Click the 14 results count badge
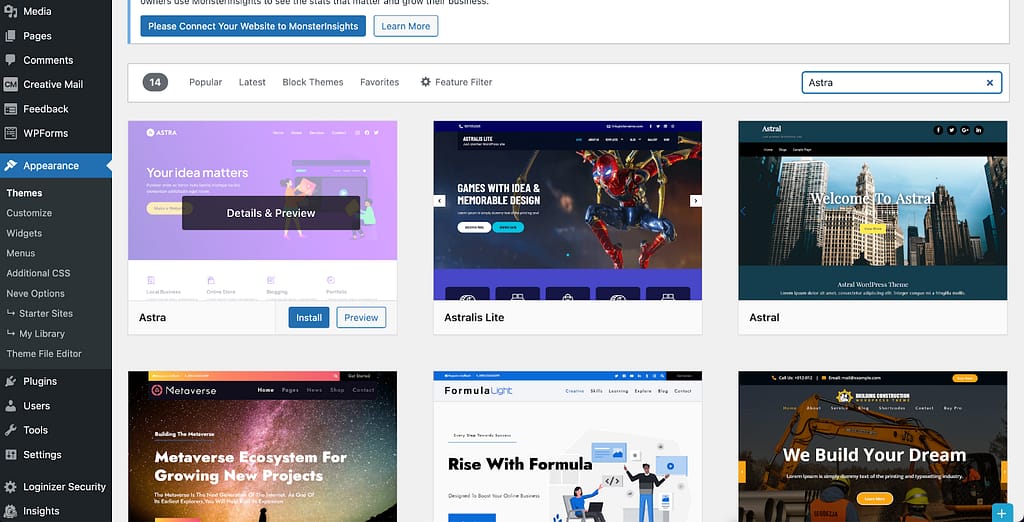 point(155,82)
